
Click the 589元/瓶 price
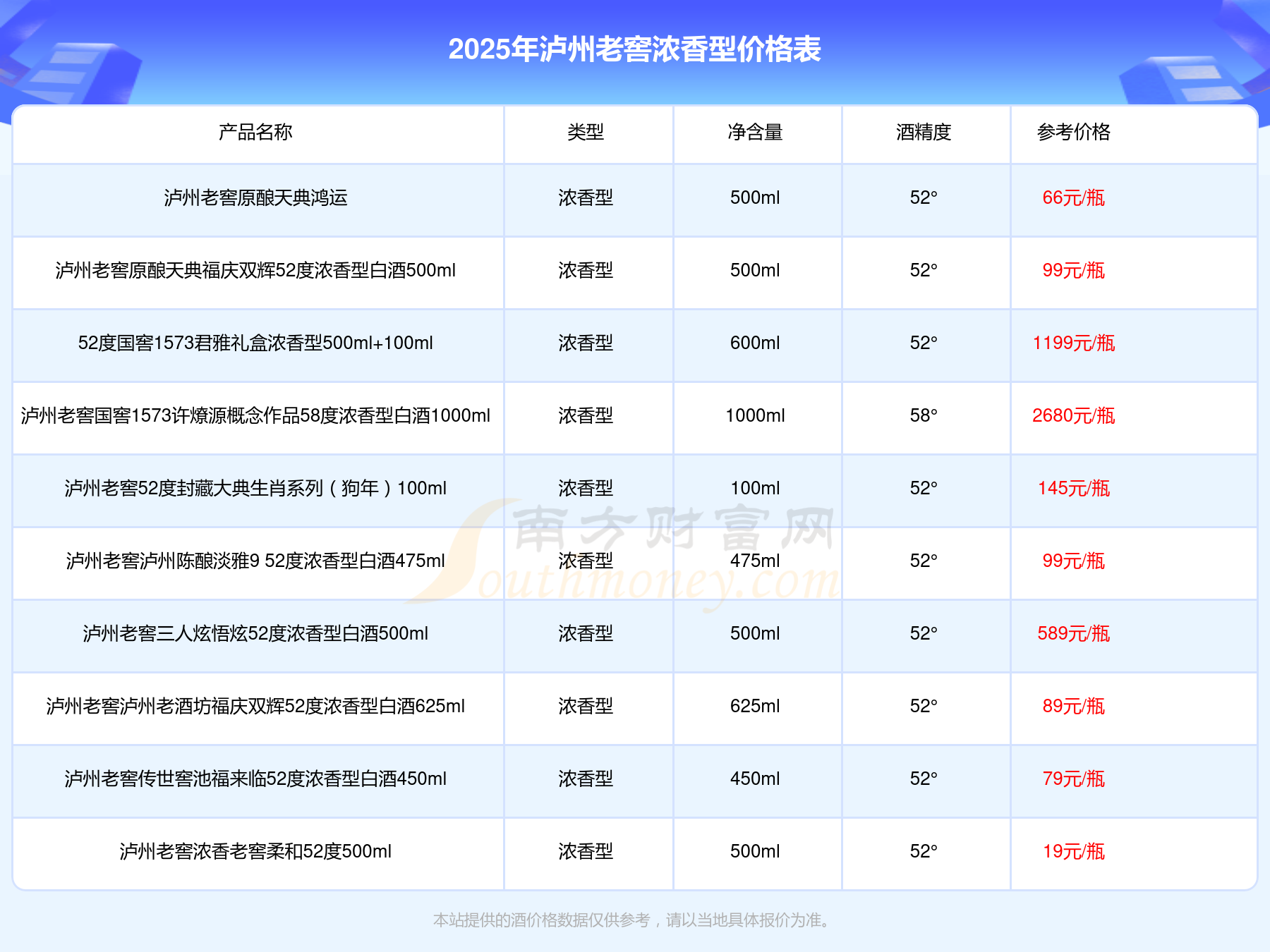point(1074,633)
